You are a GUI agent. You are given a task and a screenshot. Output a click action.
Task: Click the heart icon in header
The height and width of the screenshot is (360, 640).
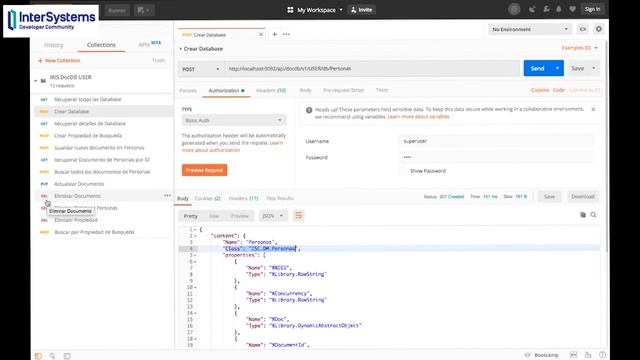[572, 9]
